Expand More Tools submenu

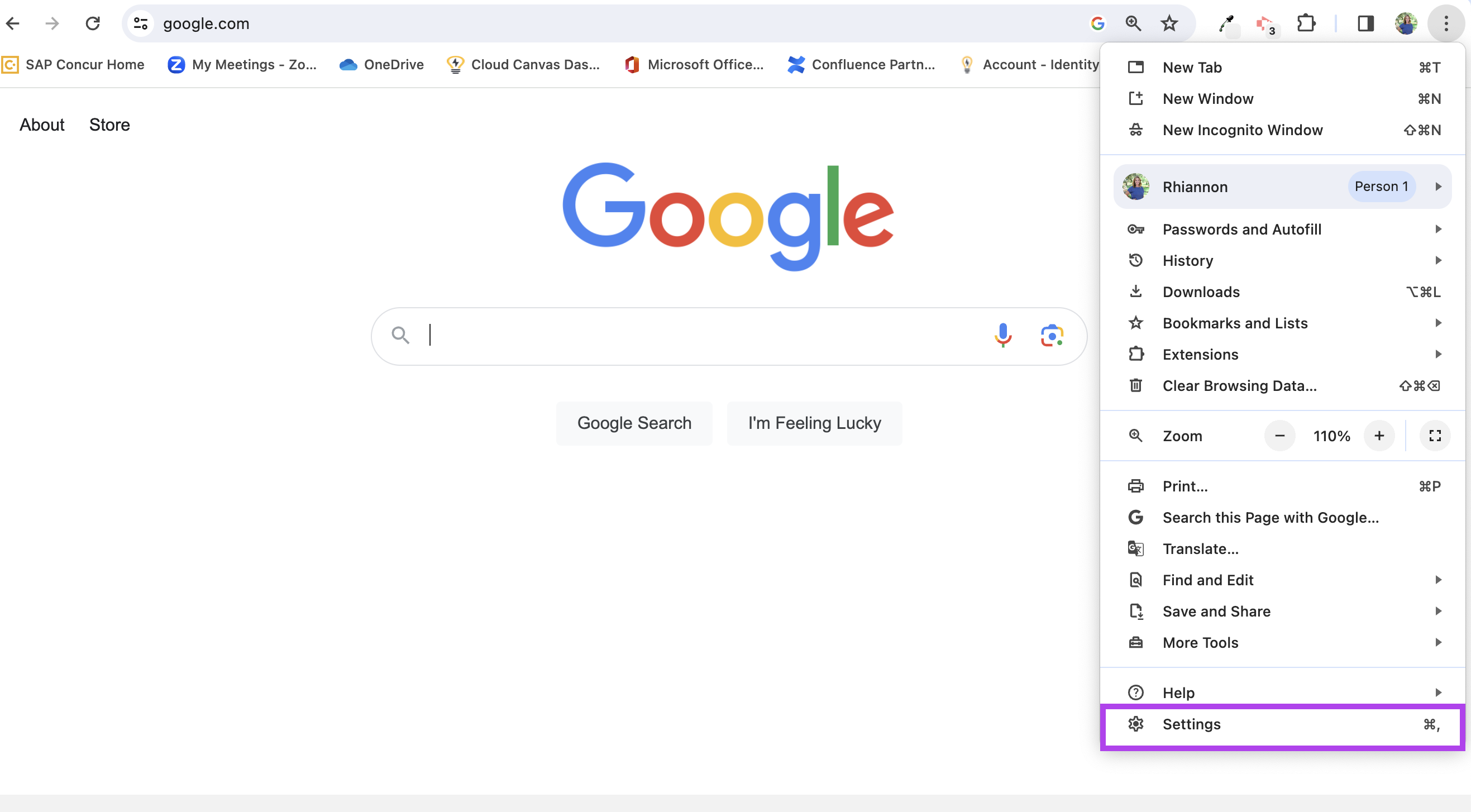[1283, 643]
